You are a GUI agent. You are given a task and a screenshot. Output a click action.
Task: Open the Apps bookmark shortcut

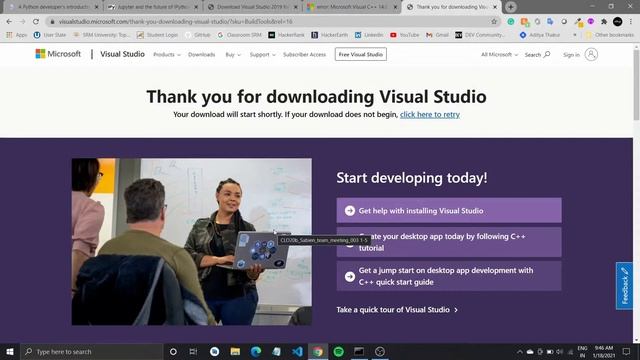click(17, 35)
